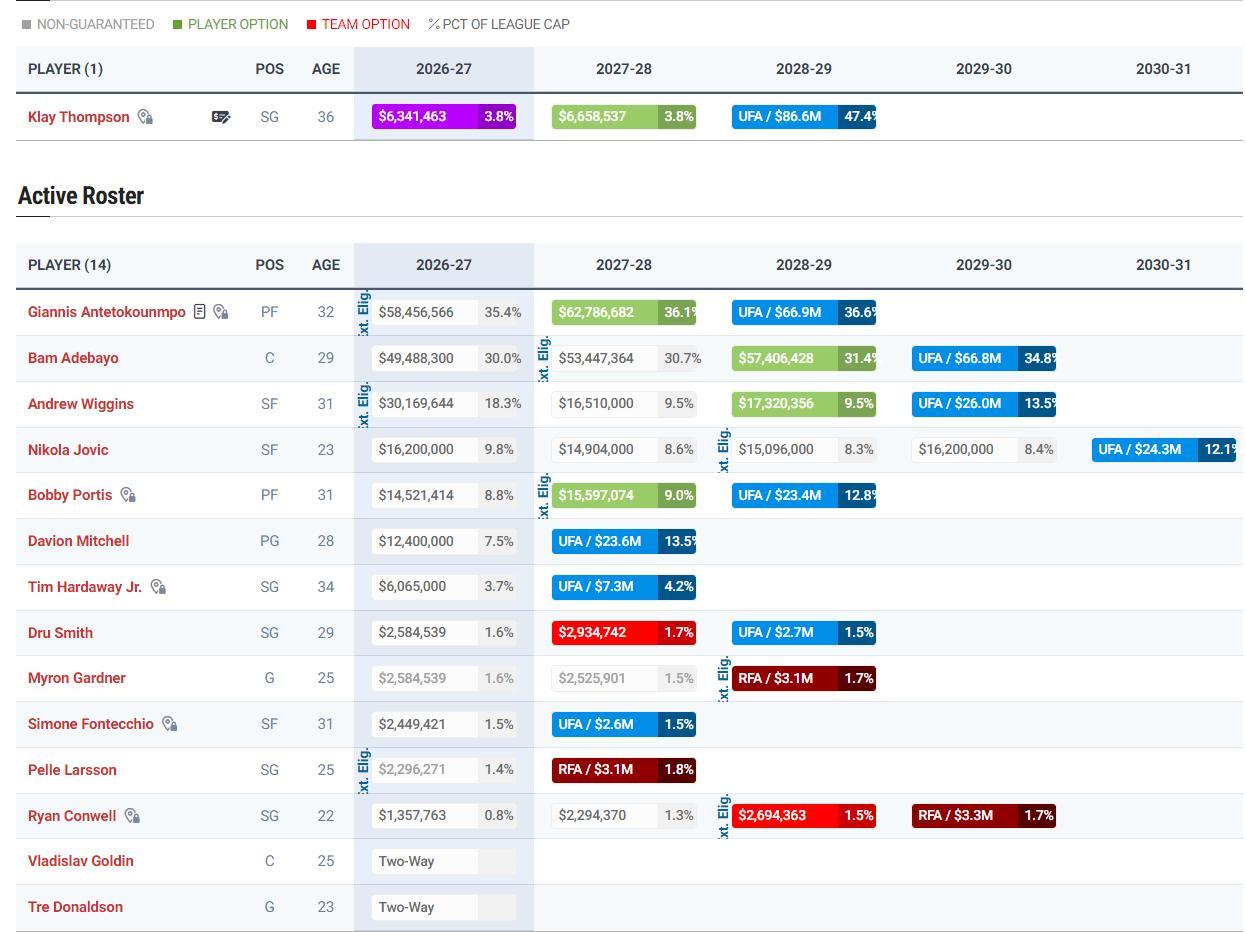Click the pin-lock icon beside Ryan Conwell
1246x932 pixels.
click(132, 816)
